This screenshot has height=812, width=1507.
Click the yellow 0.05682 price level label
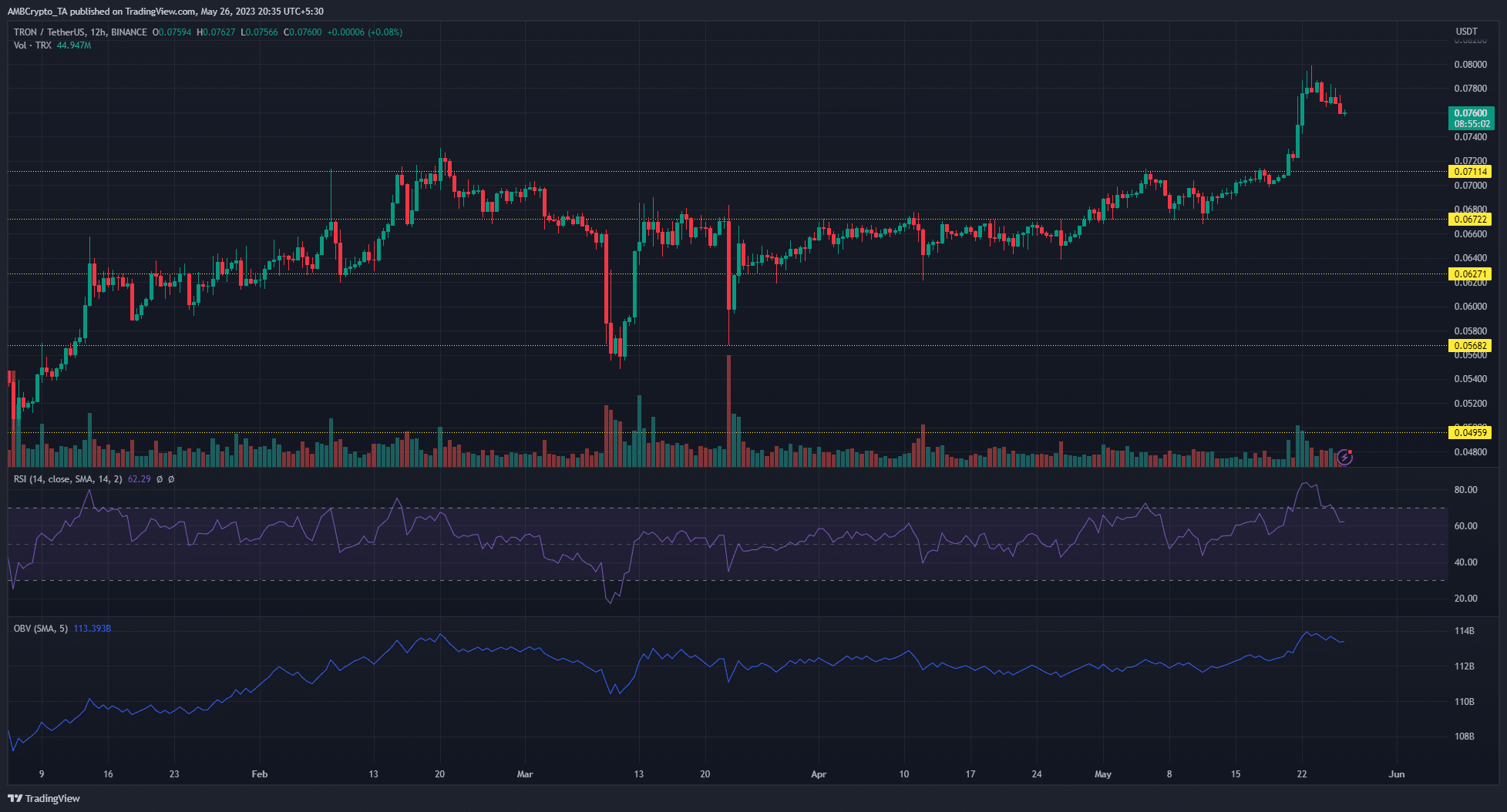click(x=1471, y=346)
